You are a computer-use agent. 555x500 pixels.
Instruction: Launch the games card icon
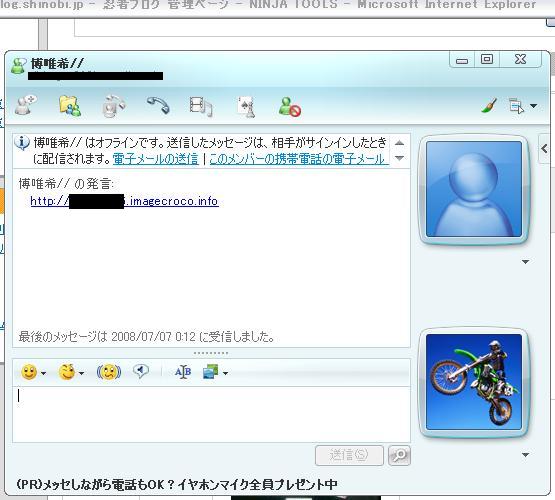pyautogui.click(x=246, y=107)
